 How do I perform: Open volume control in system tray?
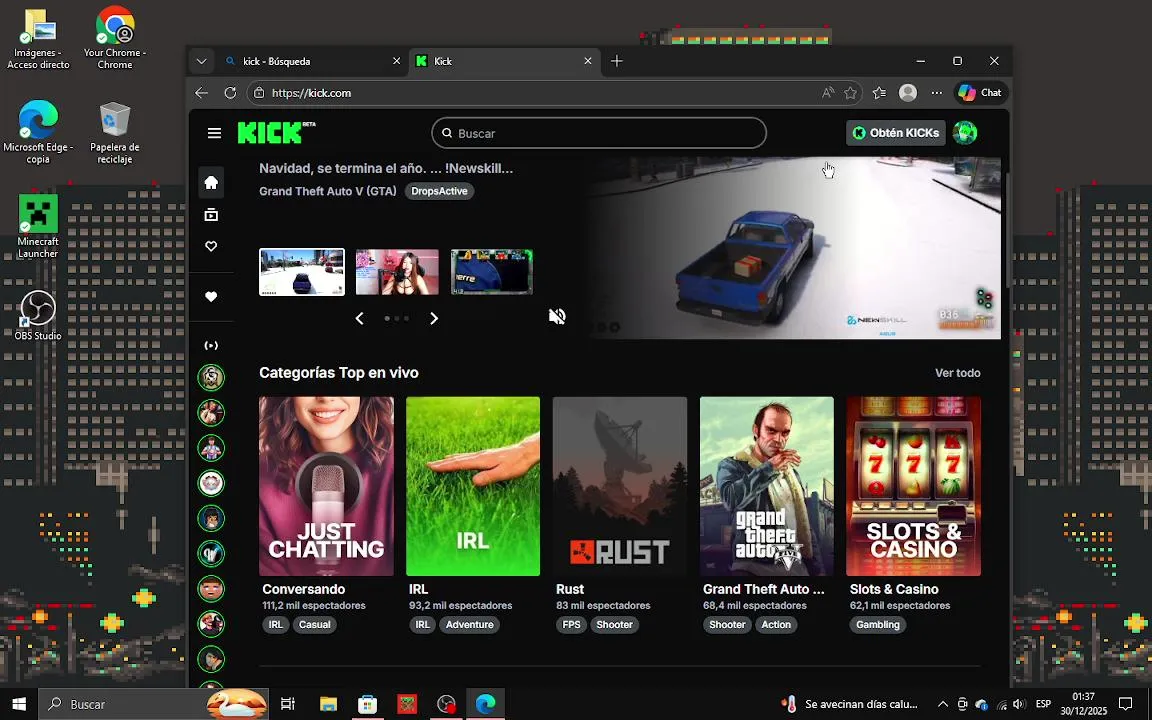[1018, 704]
